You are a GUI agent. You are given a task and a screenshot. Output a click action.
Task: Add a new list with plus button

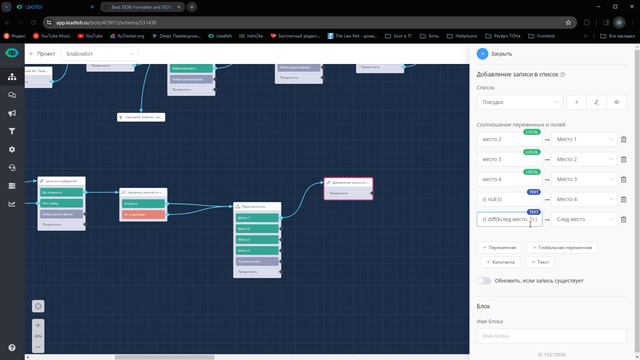tap(576, 102)
